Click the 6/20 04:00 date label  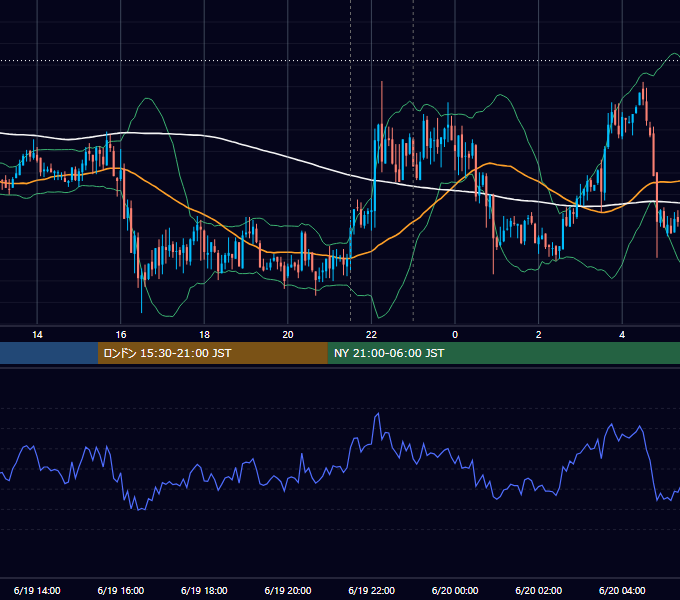coord(622,590)
